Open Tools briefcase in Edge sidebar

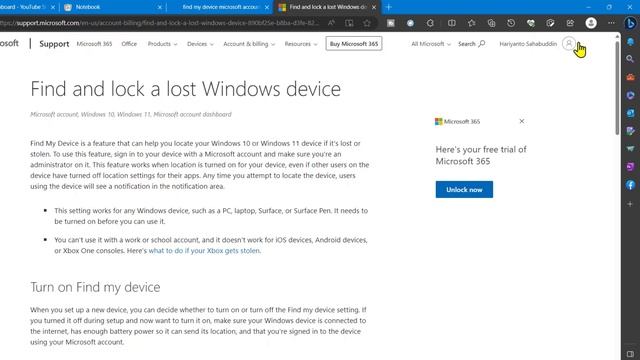(630, 77)
